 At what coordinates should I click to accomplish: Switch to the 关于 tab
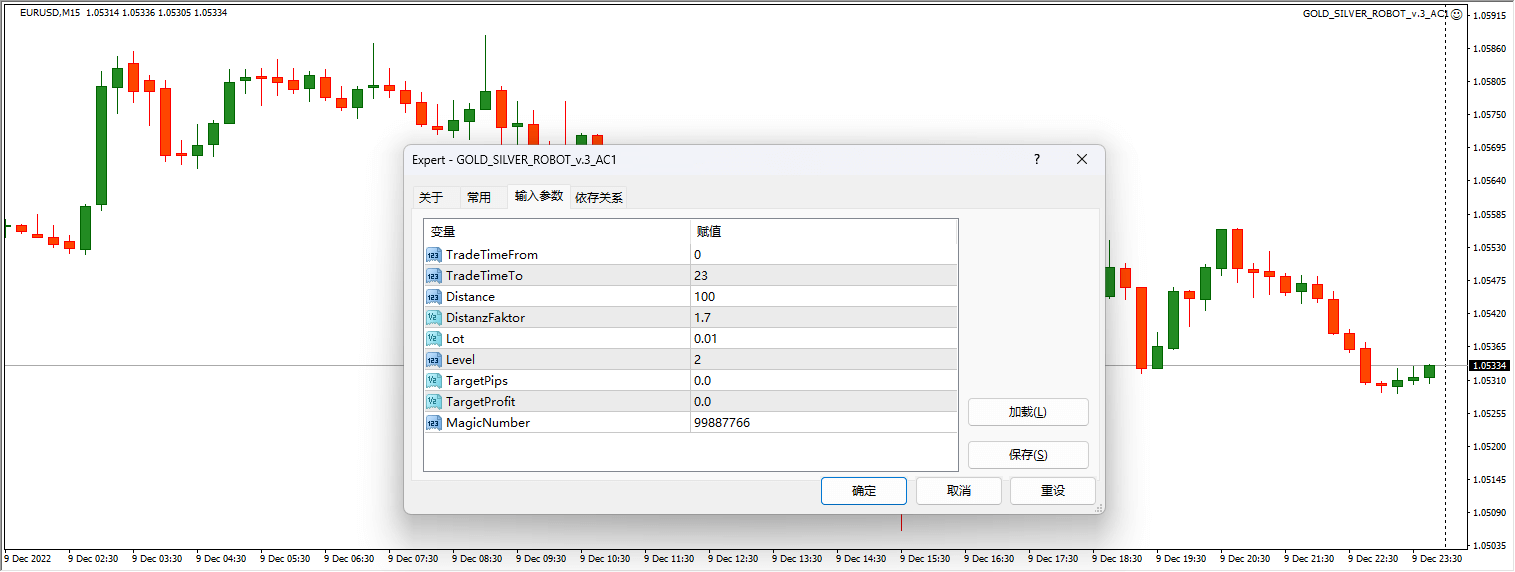coord(431,198)
